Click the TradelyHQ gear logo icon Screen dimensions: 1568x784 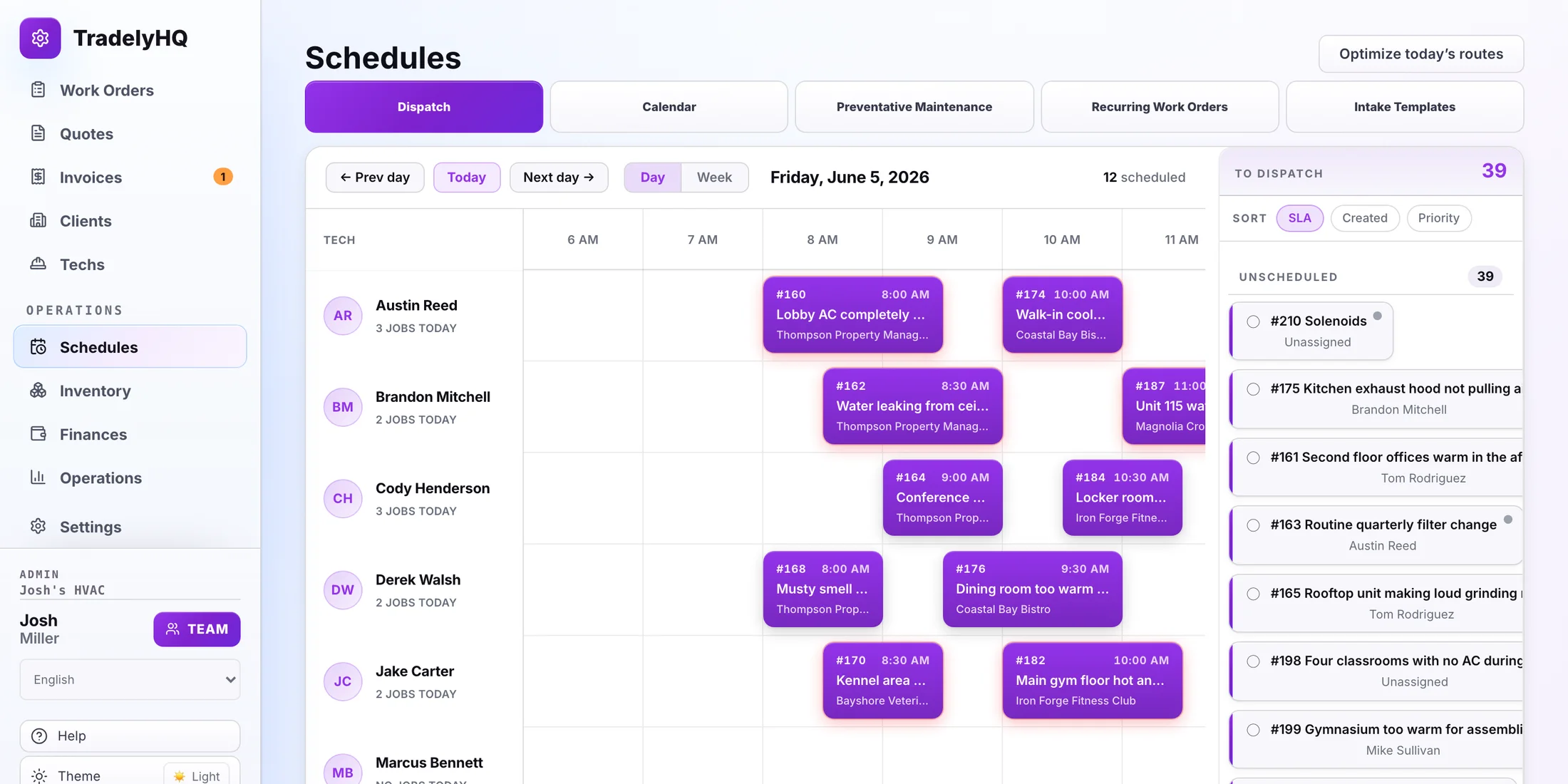[x=40, y=38]
